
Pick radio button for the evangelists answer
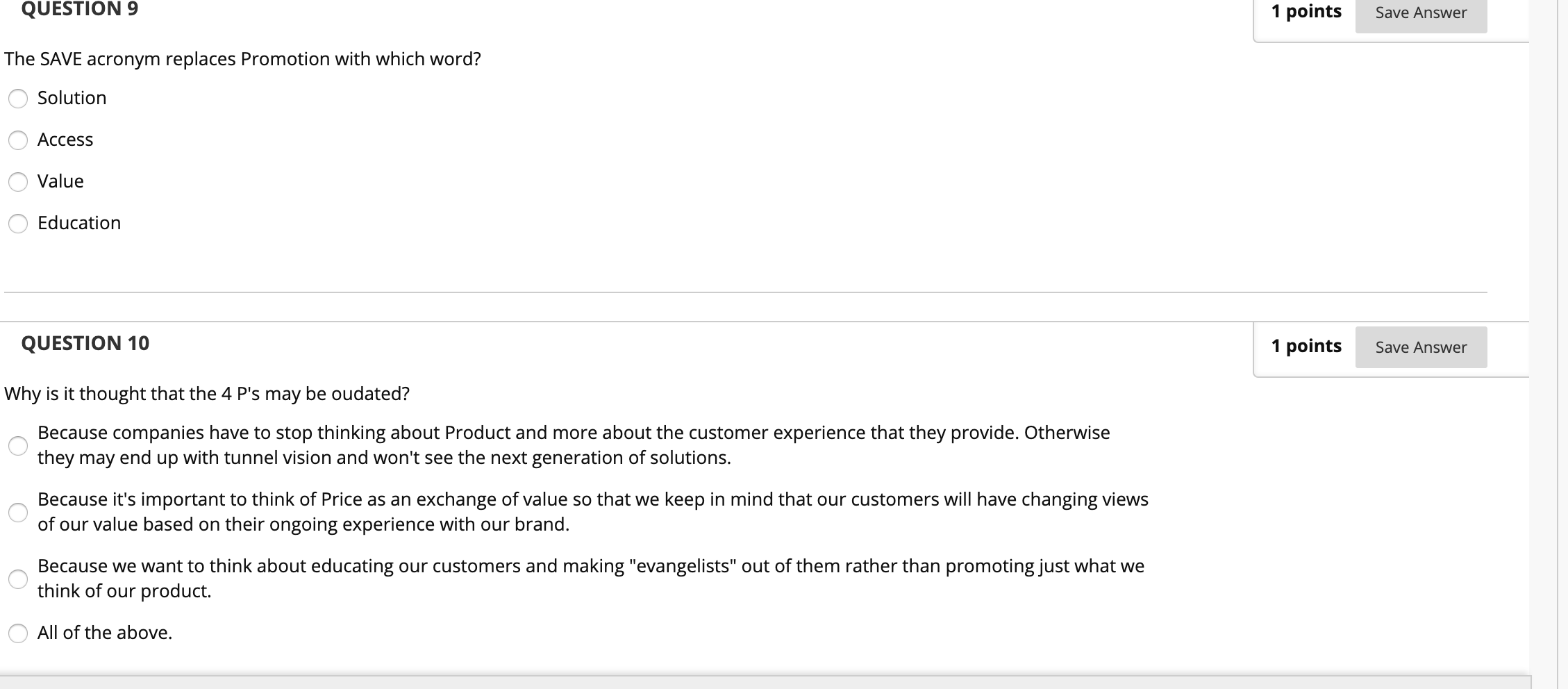pos(18,579)
